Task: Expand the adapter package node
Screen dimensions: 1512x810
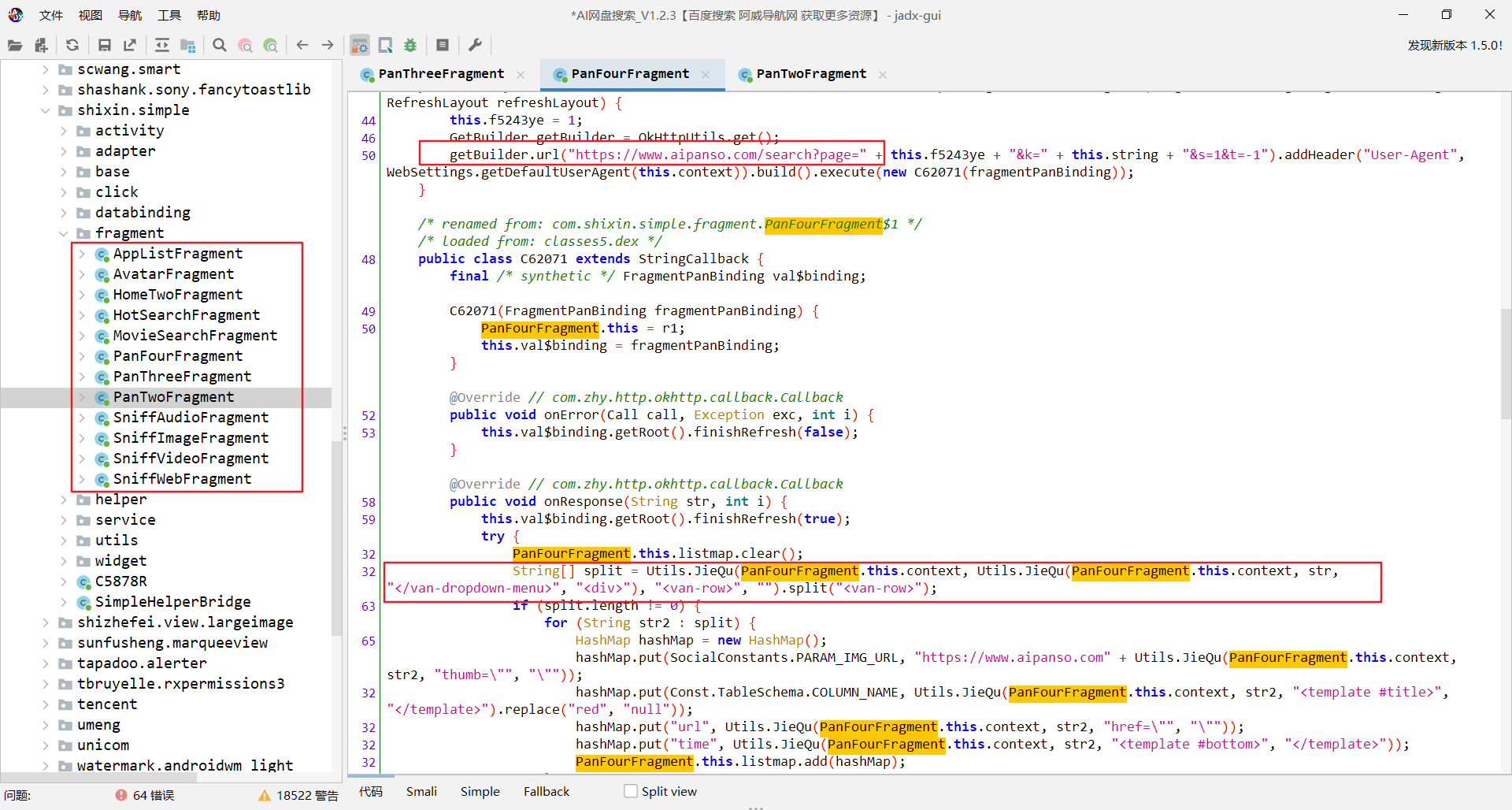Action: (63, 151)
